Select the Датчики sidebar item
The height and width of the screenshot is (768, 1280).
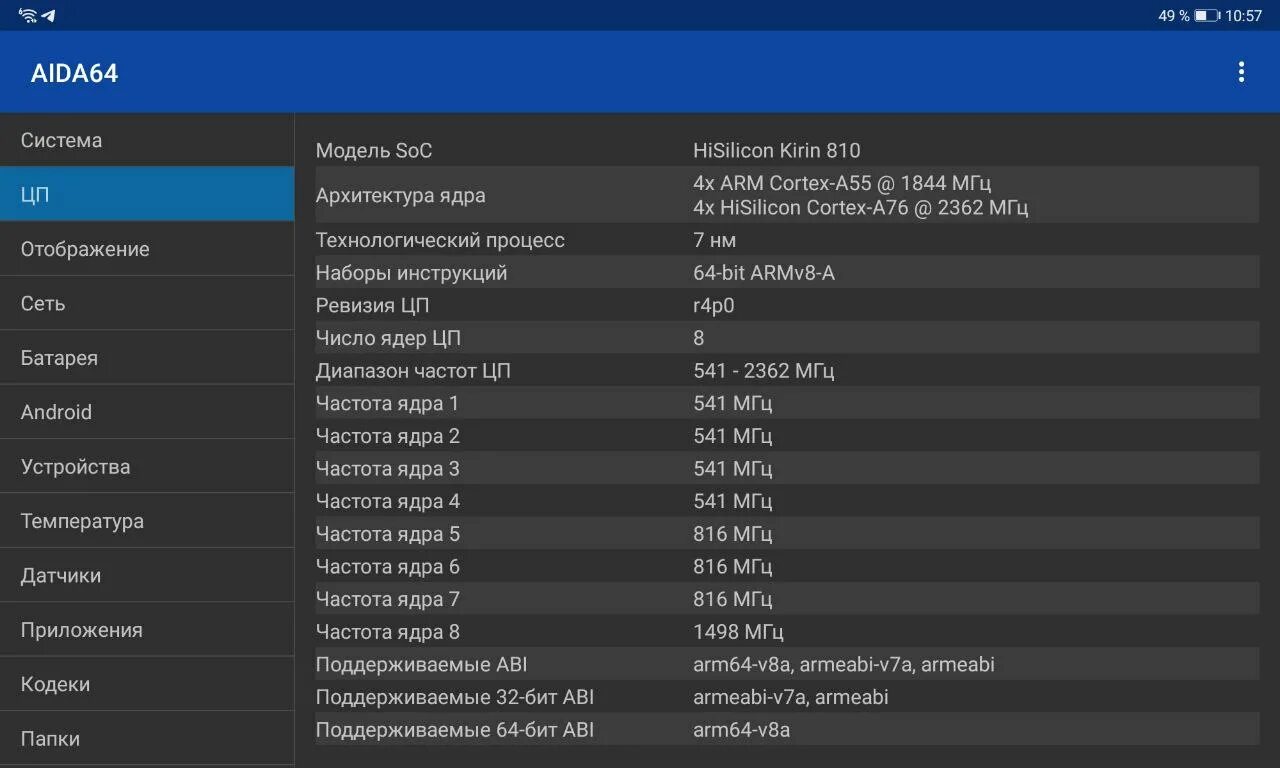tap(147, 575)
